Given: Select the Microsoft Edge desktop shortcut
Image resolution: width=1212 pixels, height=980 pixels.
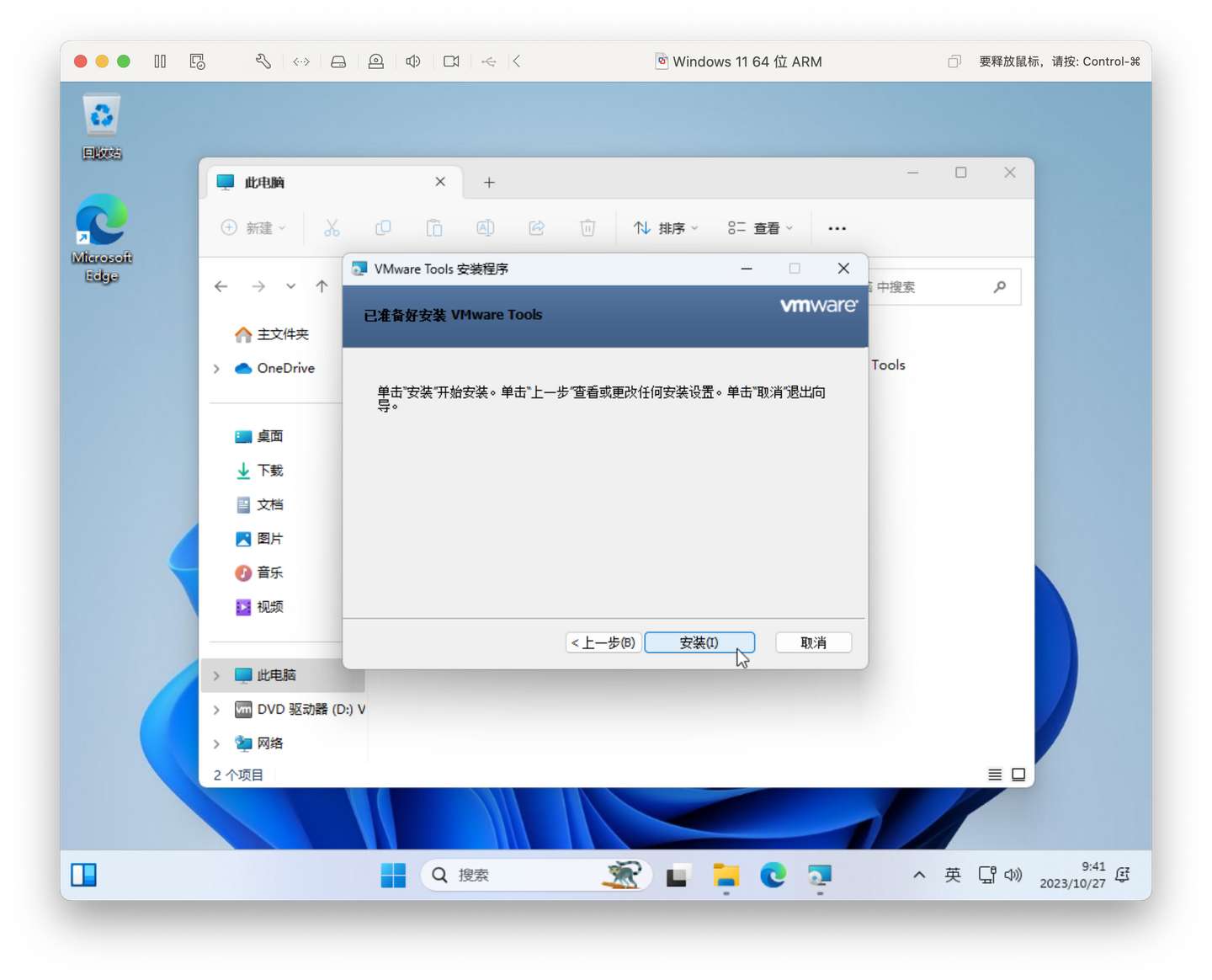Looking at the screenshot, I should click(102, 238).
